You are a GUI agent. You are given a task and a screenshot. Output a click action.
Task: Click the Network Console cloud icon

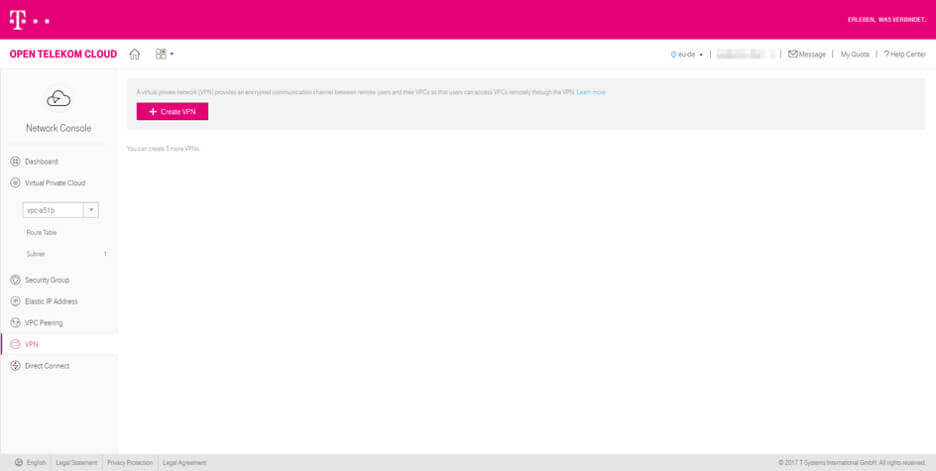point(58,98)
